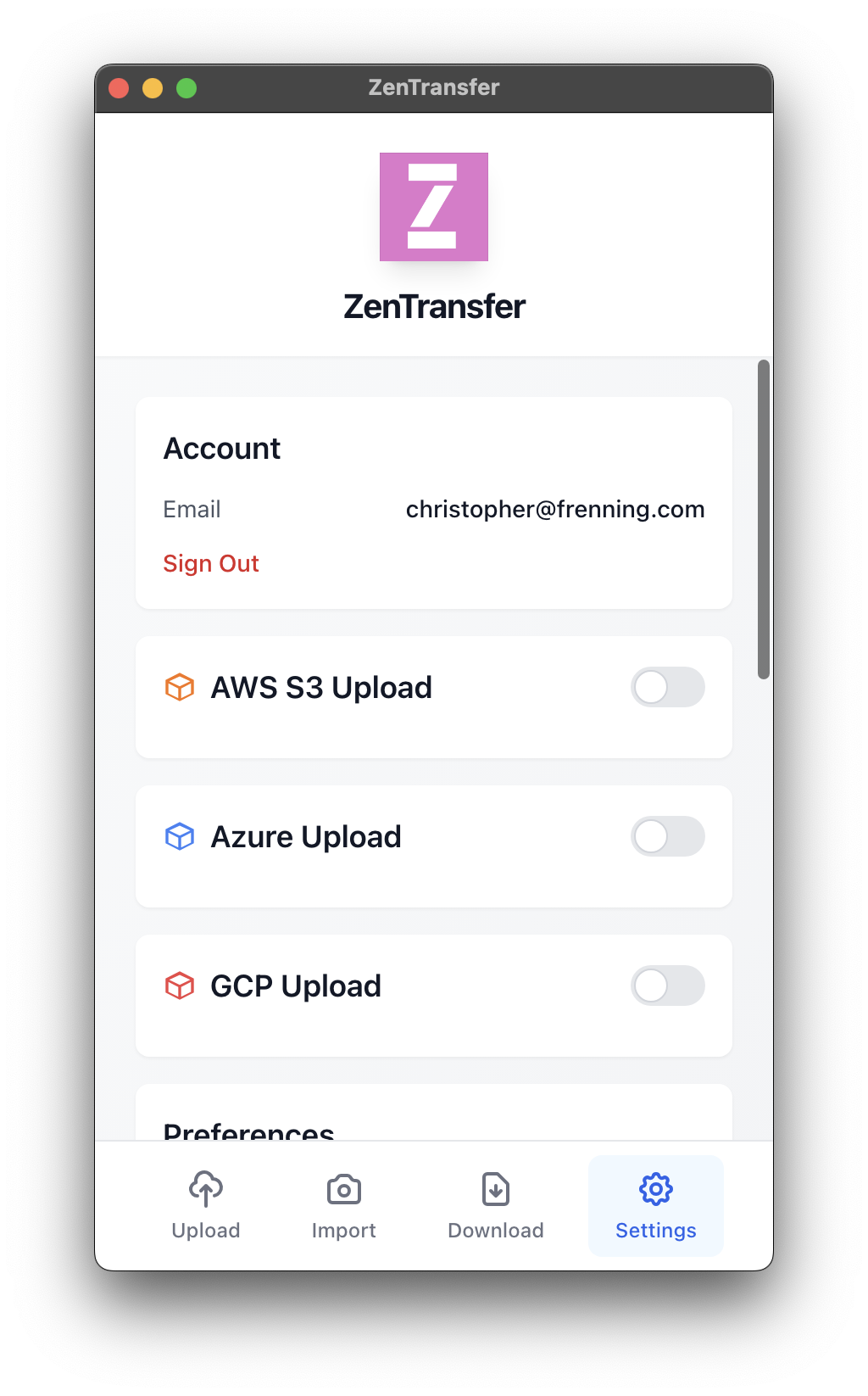Click the vertical scrollbar thumb
868x1396 pixels.
click(x=764, y=519)
